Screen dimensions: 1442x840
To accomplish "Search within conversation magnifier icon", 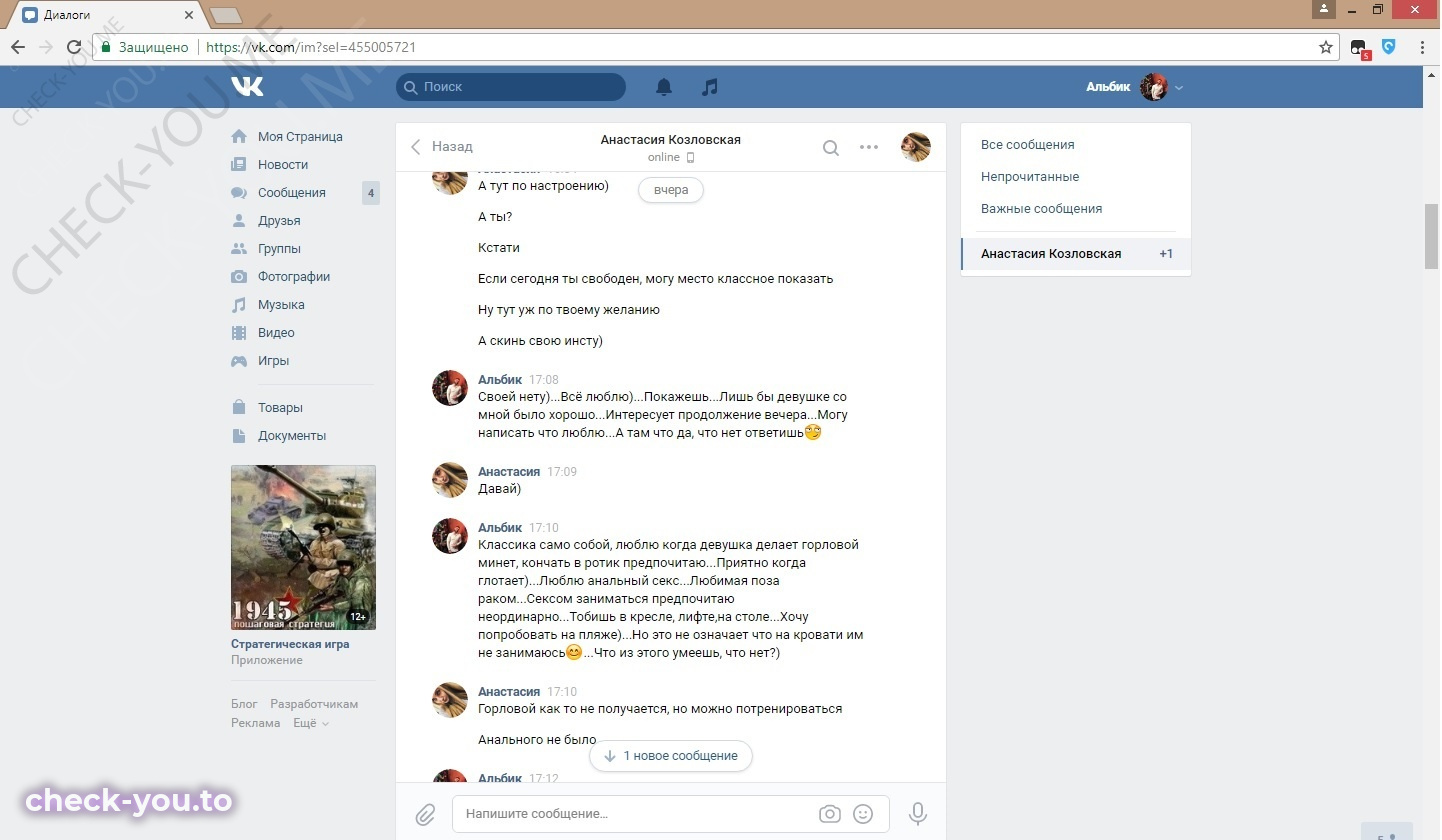I will (x=831, y=148).
